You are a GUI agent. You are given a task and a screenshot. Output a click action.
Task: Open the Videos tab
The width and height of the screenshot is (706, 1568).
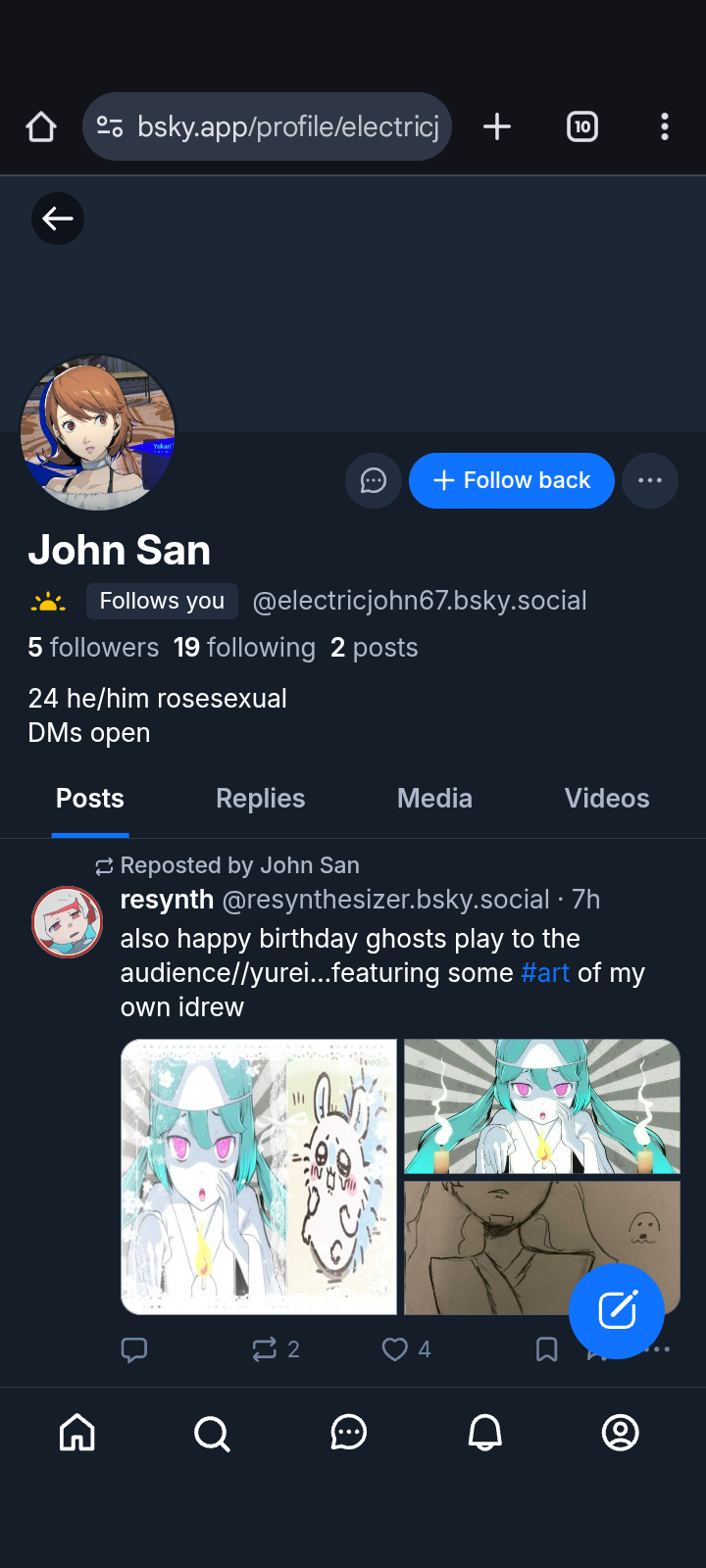pyautogui.click(x=606, y=799)
